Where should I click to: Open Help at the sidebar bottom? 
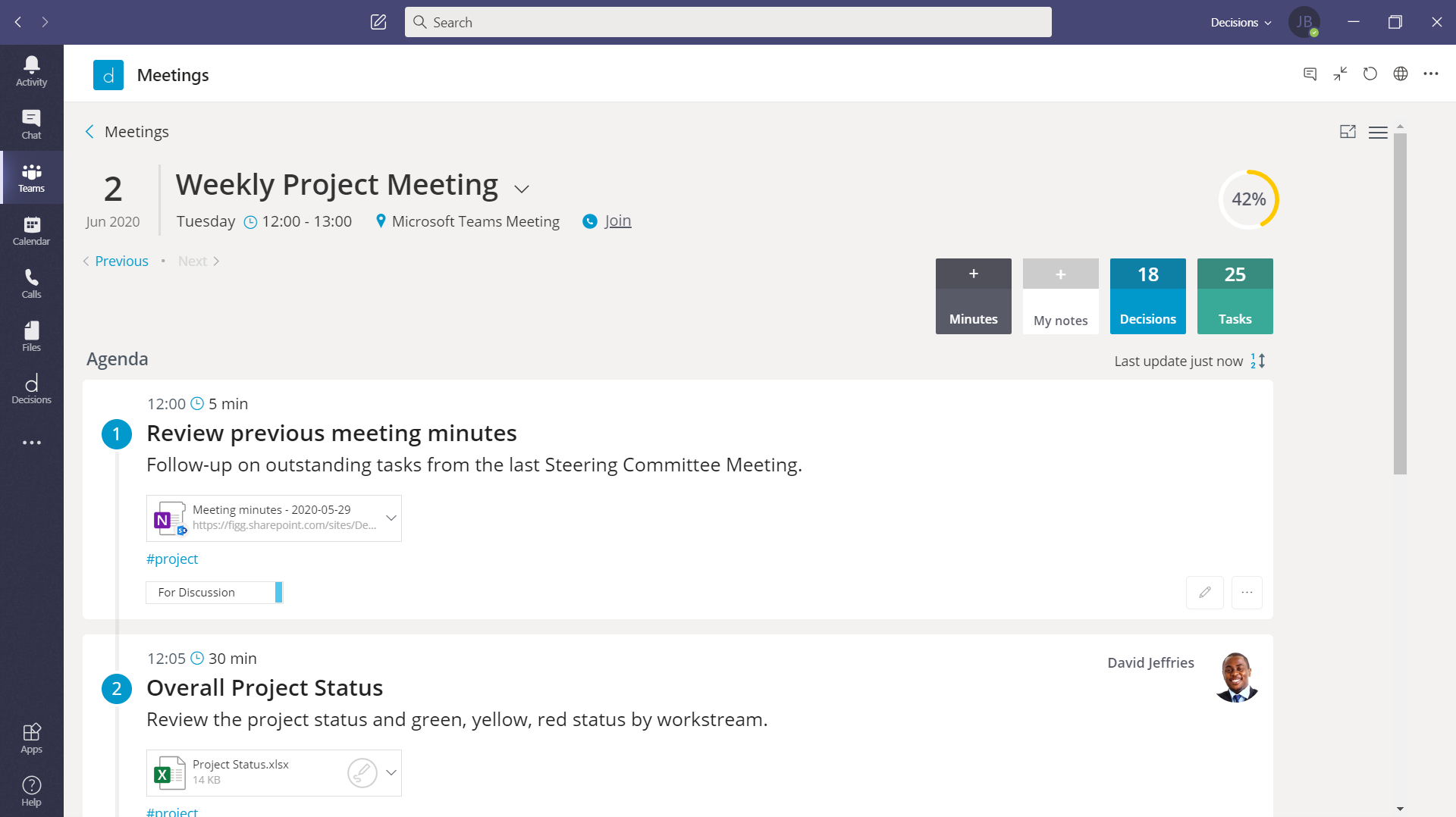[31, 790]
